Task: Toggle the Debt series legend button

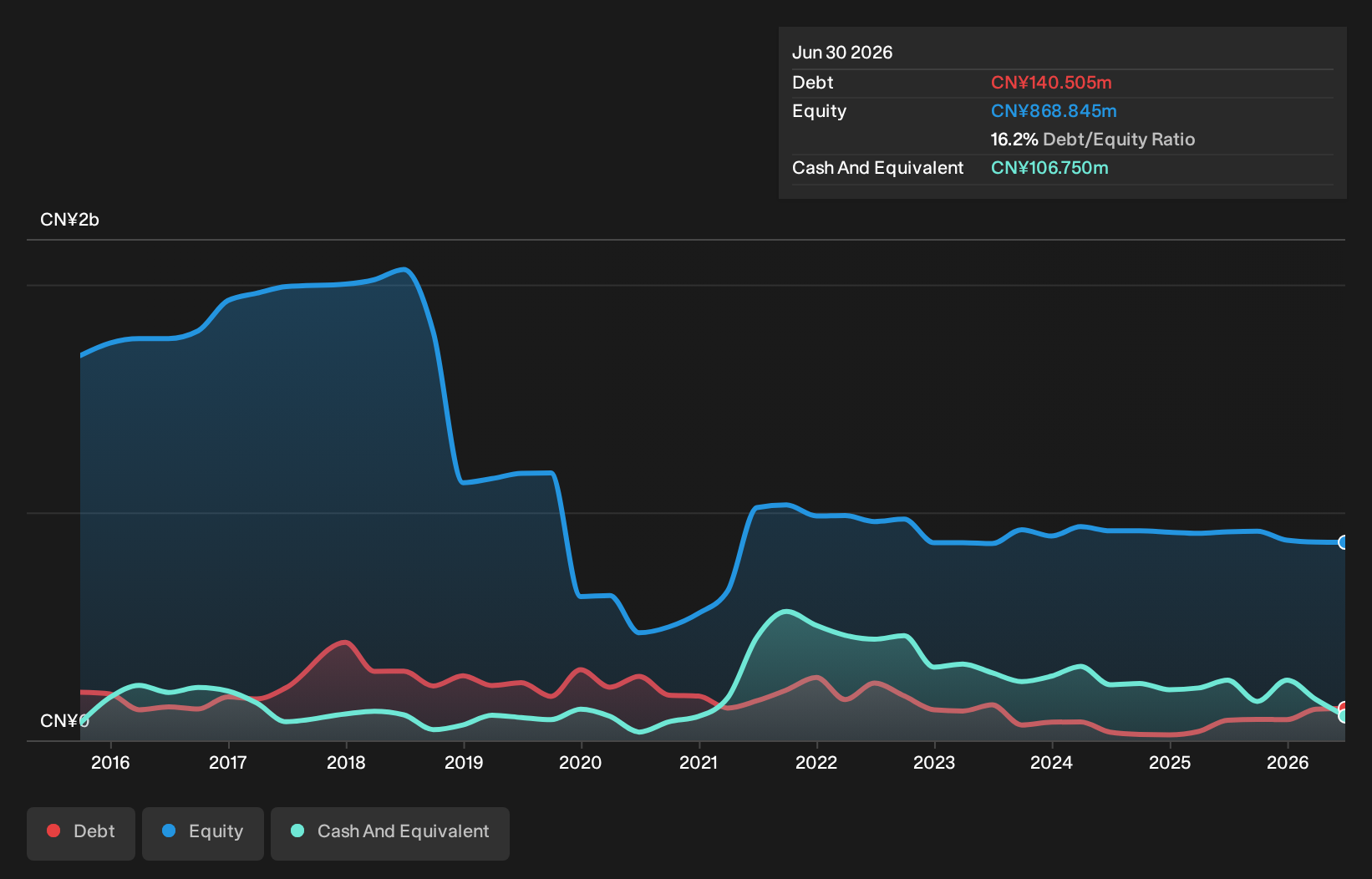Action: tap(81, 833)
